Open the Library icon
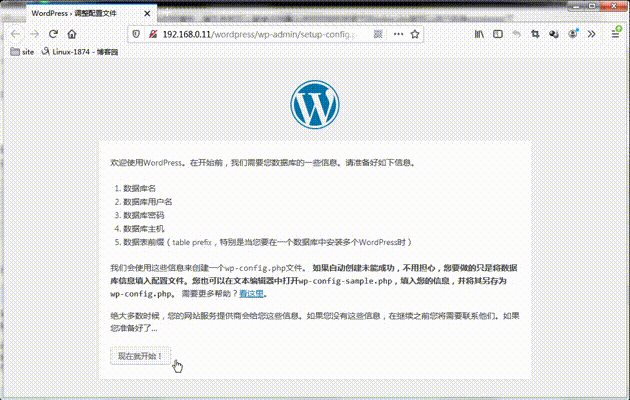Image resolution: width=630 pixels, height=400 pixels. (x=479, y=34)
